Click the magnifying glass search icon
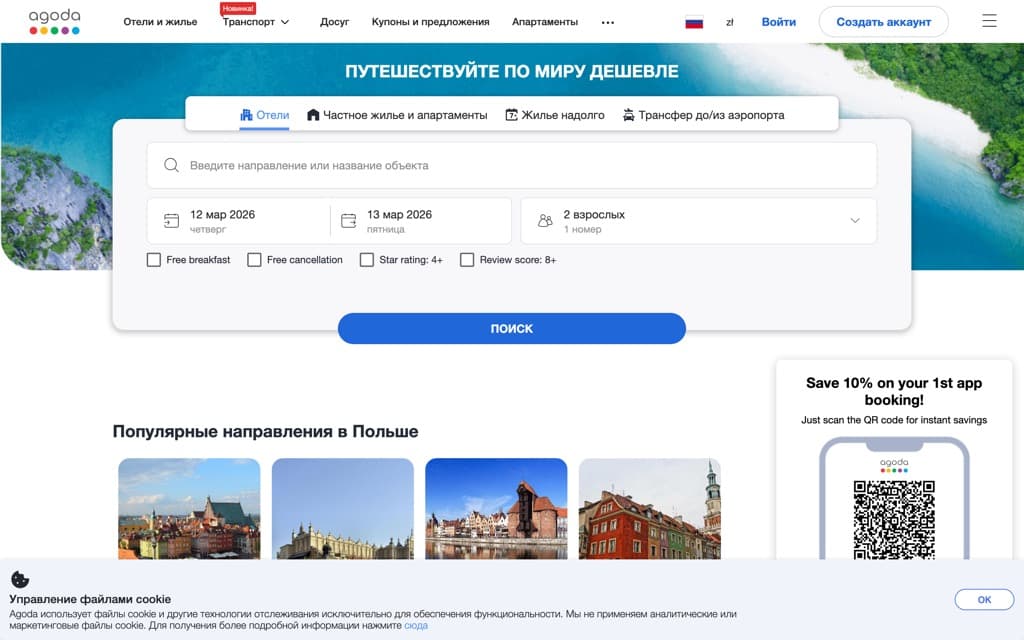This screenshot has height=640, width=1024. (x=170, y=165)
